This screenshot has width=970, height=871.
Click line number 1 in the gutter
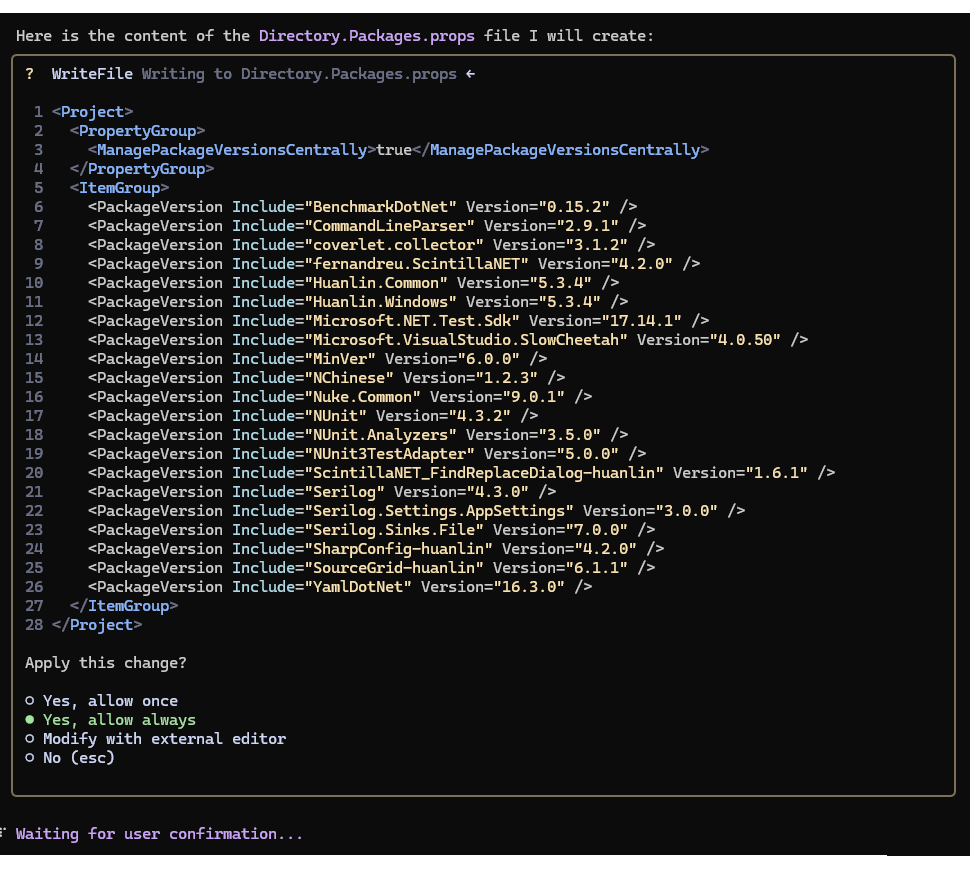point(38,112)
